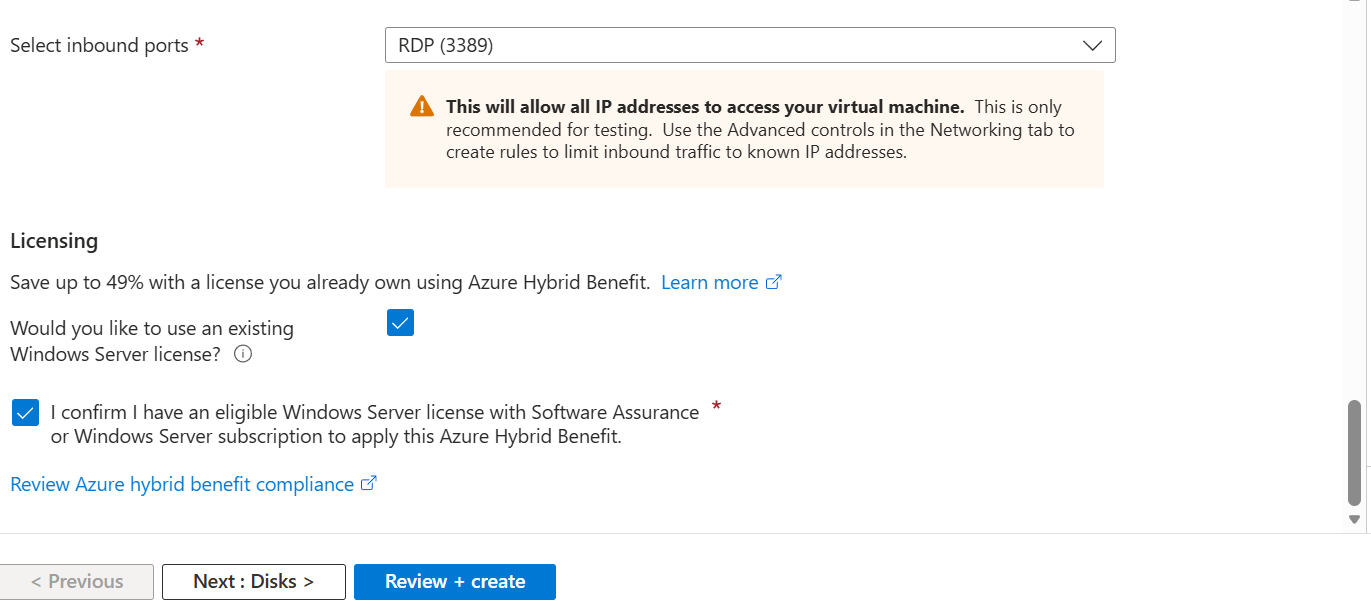Click the Licensing section heading
Image resolution: width=1371 pixels, height=612 pixels.
click(x=54, y=241)
